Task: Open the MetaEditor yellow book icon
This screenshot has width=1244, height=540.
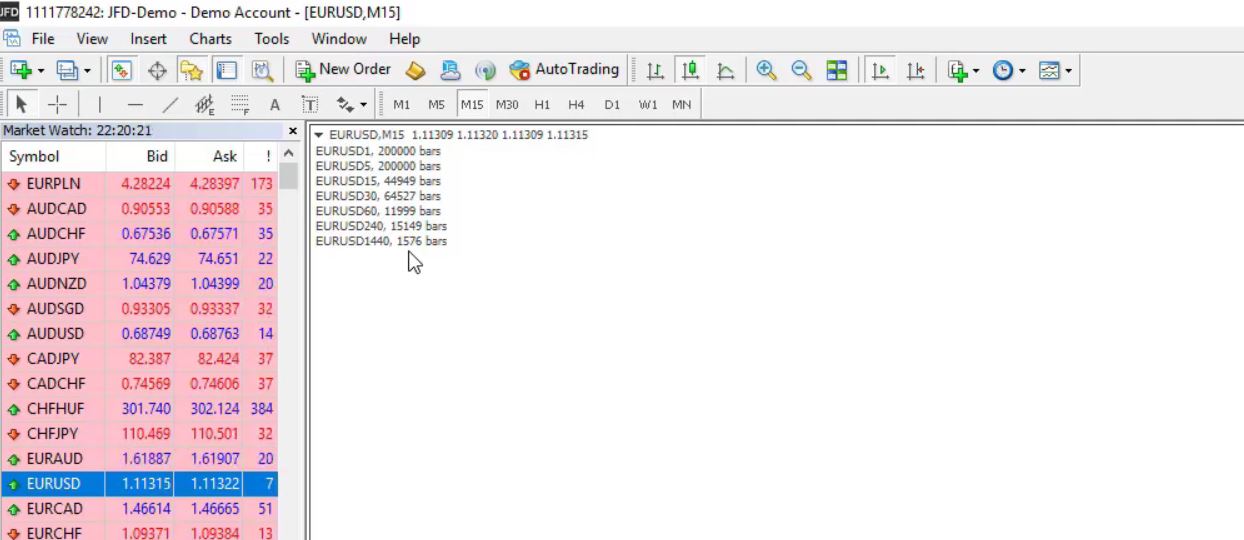Action: pyautogui.click(x=415, y=70)
